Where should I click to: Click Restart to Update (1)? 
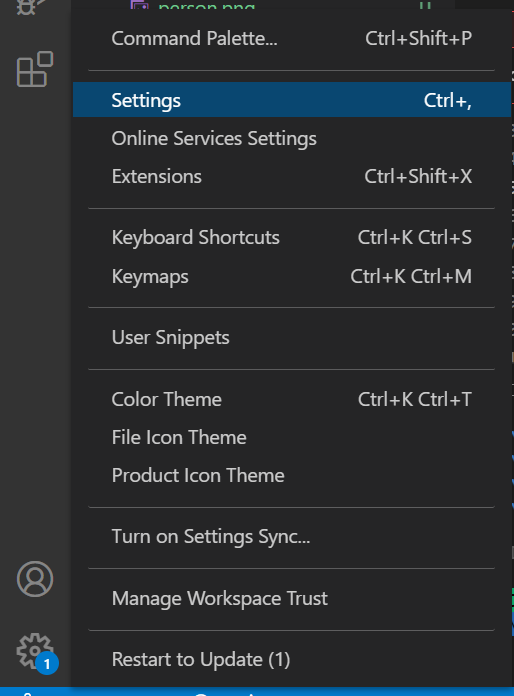click(x=292, y=660)
